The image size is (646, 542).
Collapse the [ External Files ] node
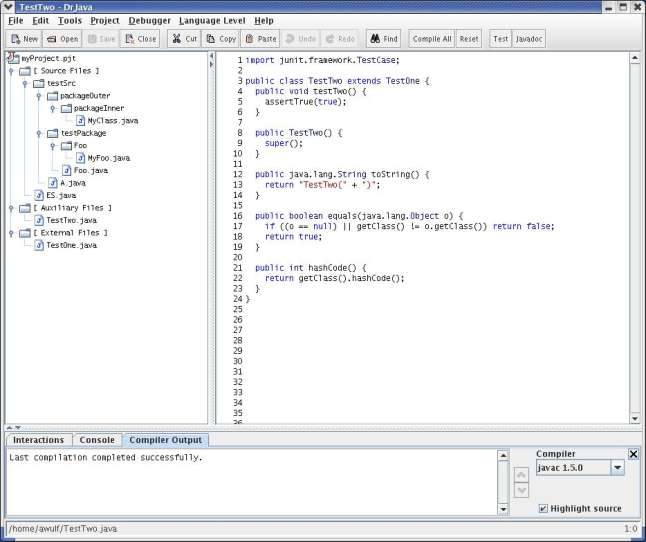[x=11, y=232]
